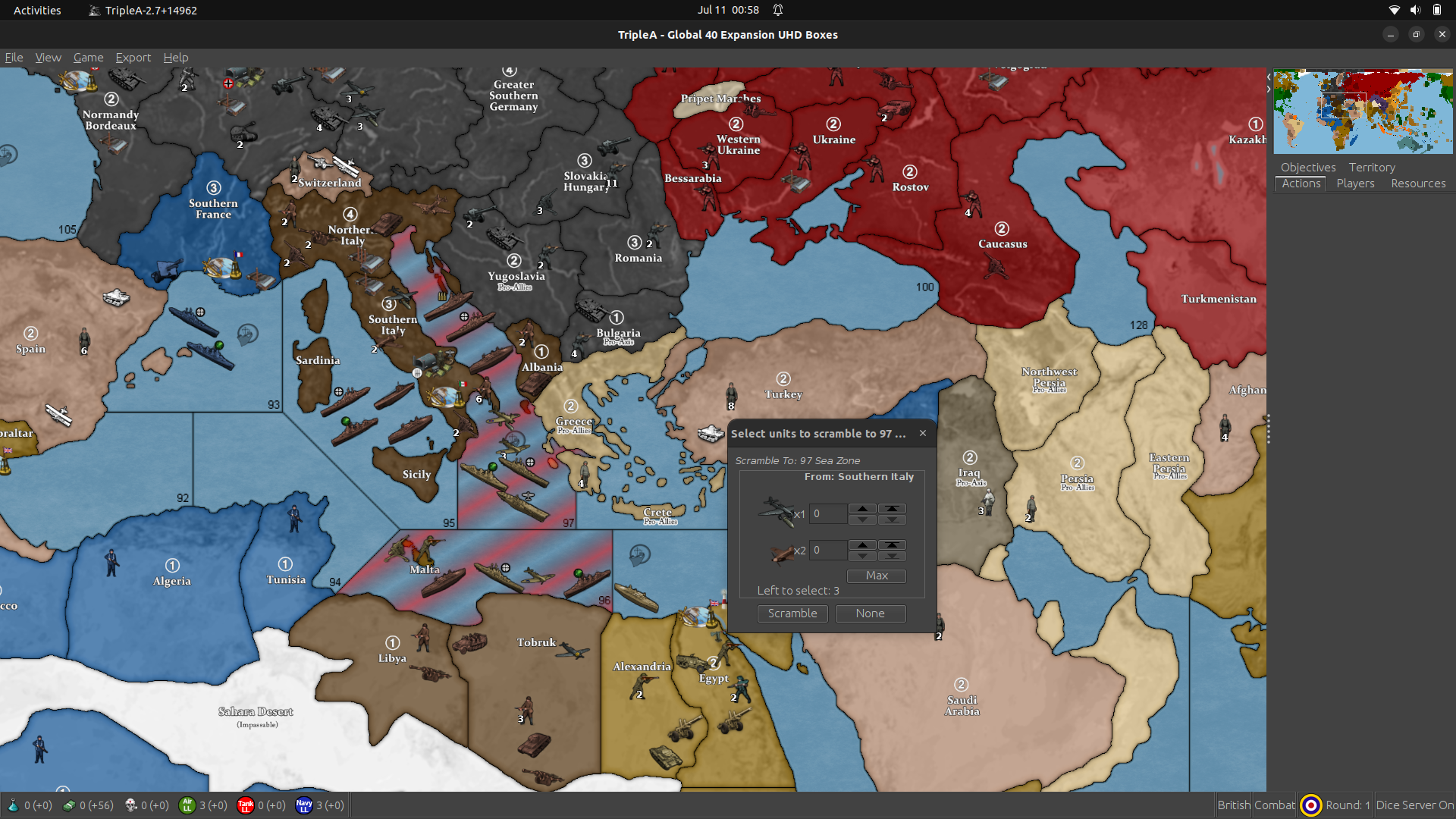The image size is (1456, 819).
Task: Click the Sardinia territory label
Action: 318,359
